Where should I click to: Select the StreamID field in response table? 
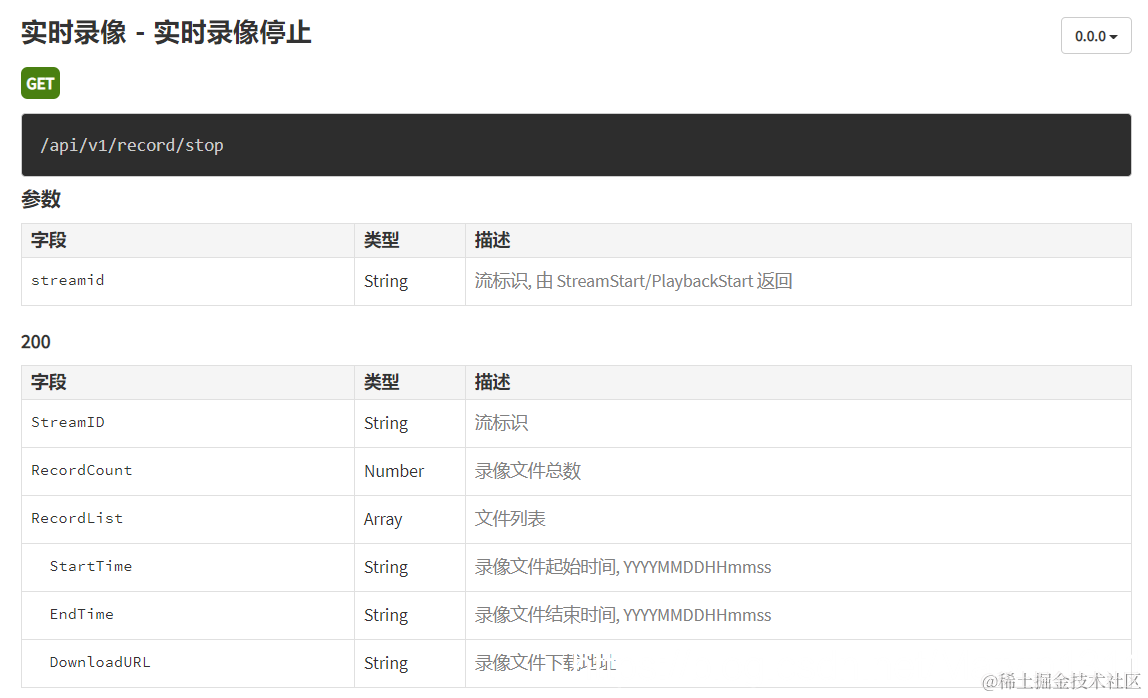pyautogui.click(x=188, y=423)
